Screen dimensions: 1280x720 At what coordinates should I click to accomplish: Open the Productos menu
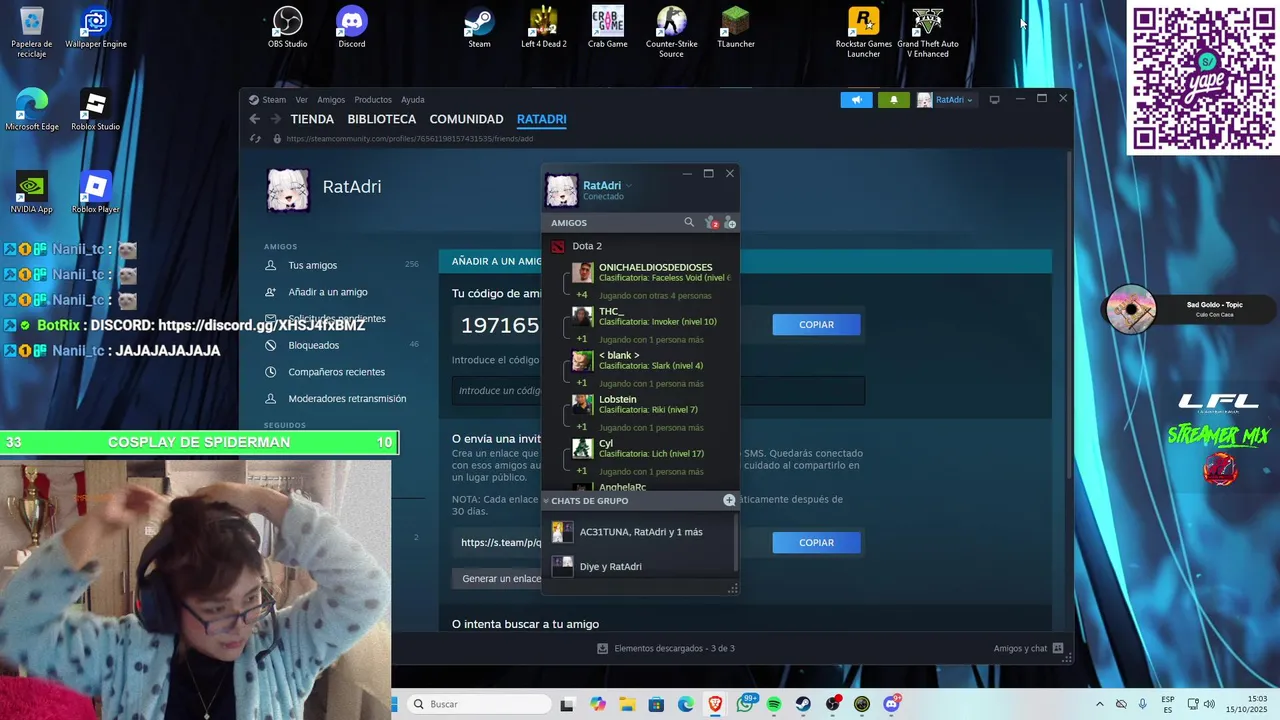(x=373, y=99)
